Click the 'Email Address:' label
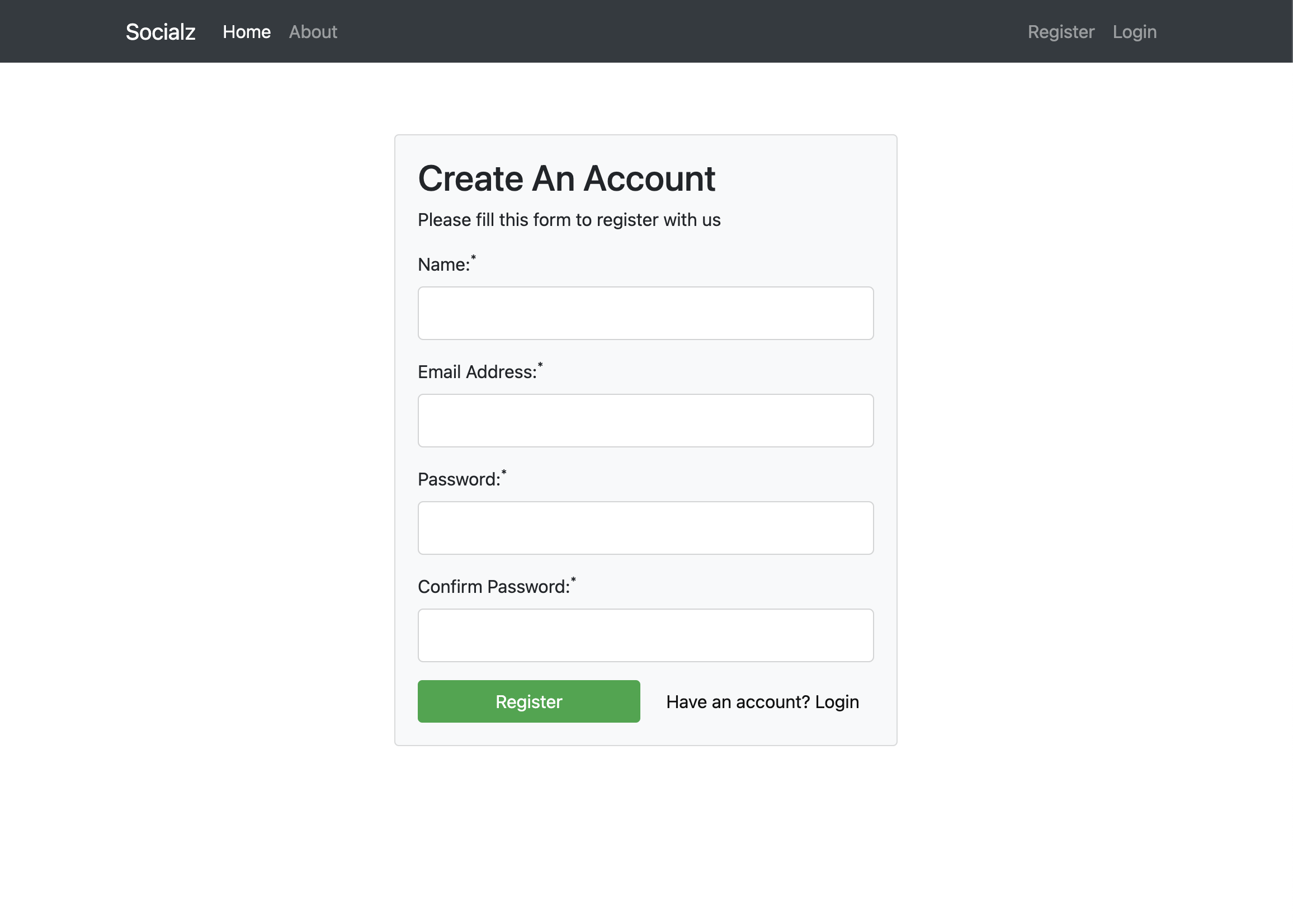 (476, 372)
